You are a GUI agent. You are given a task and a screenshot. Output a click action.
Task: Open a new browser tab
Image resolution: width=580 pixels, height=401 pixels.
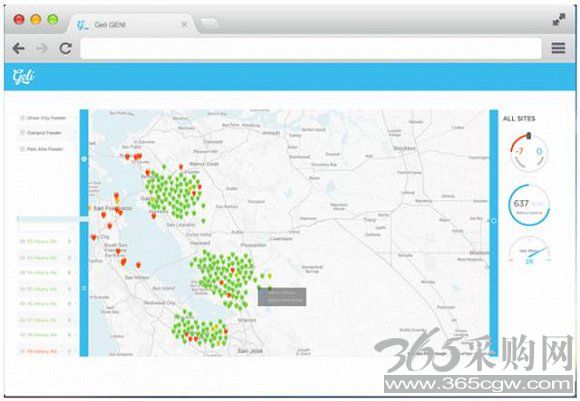[209, 24]
